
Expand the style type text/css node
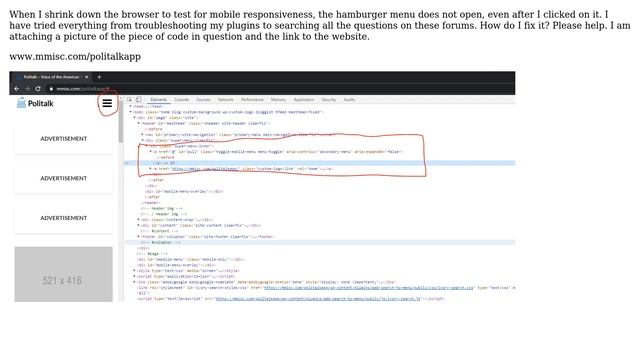pyautogui.click(x=135, y=271)
